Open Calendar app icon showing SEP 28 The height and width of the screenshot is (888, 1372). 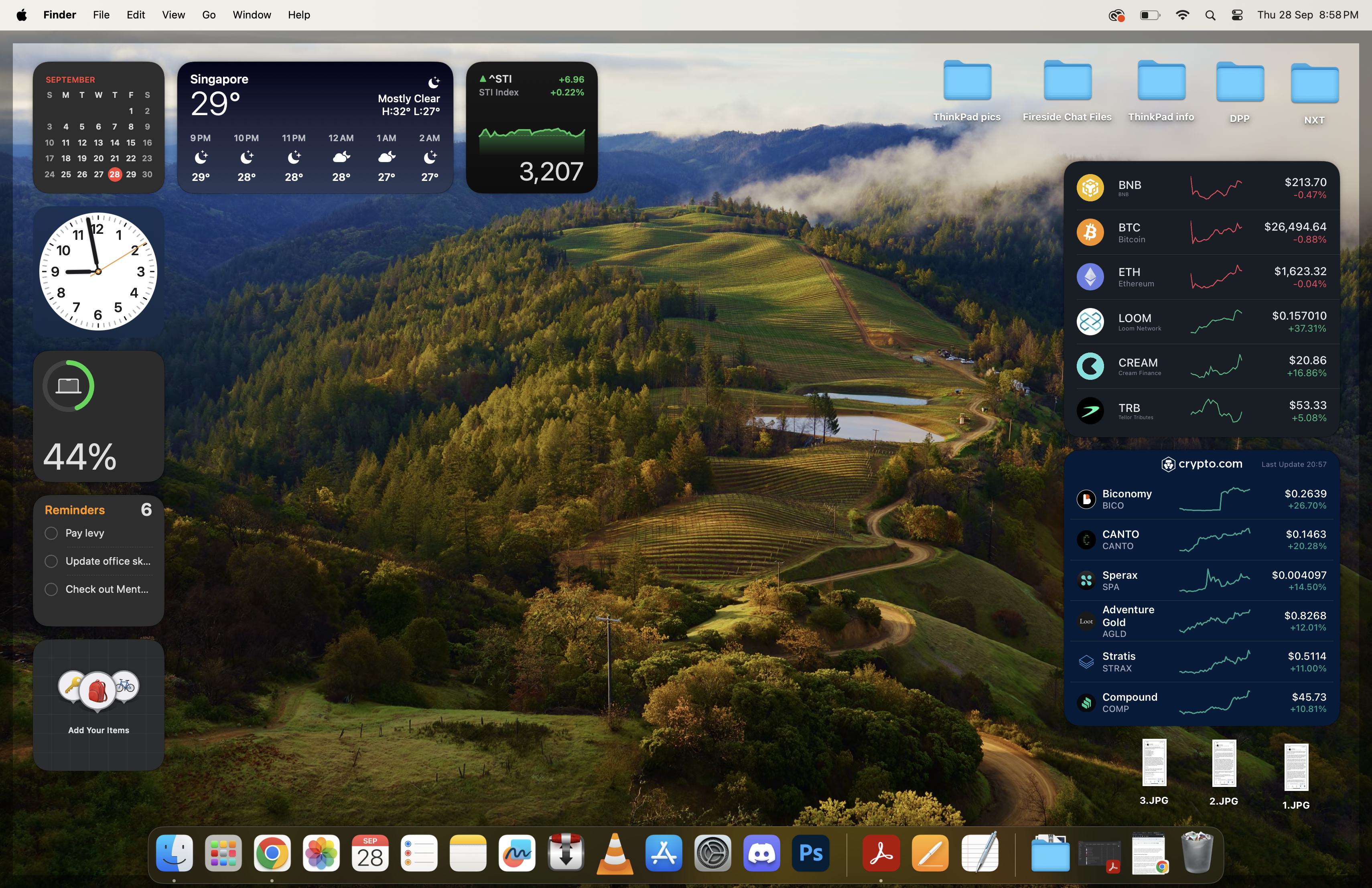click(370, 853)
